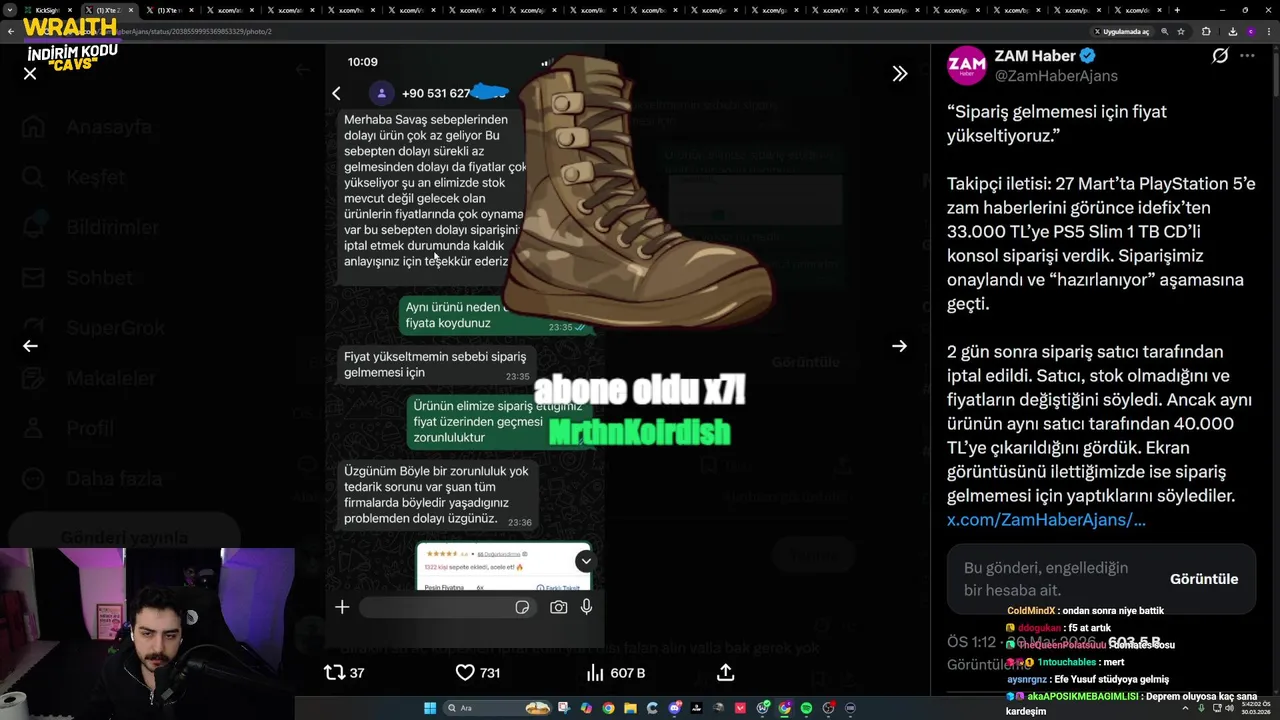Image resolution: width=1280 pixels, height=720 pixels.
Task: Open the browser profile avatar
Action: point(1250,31)
